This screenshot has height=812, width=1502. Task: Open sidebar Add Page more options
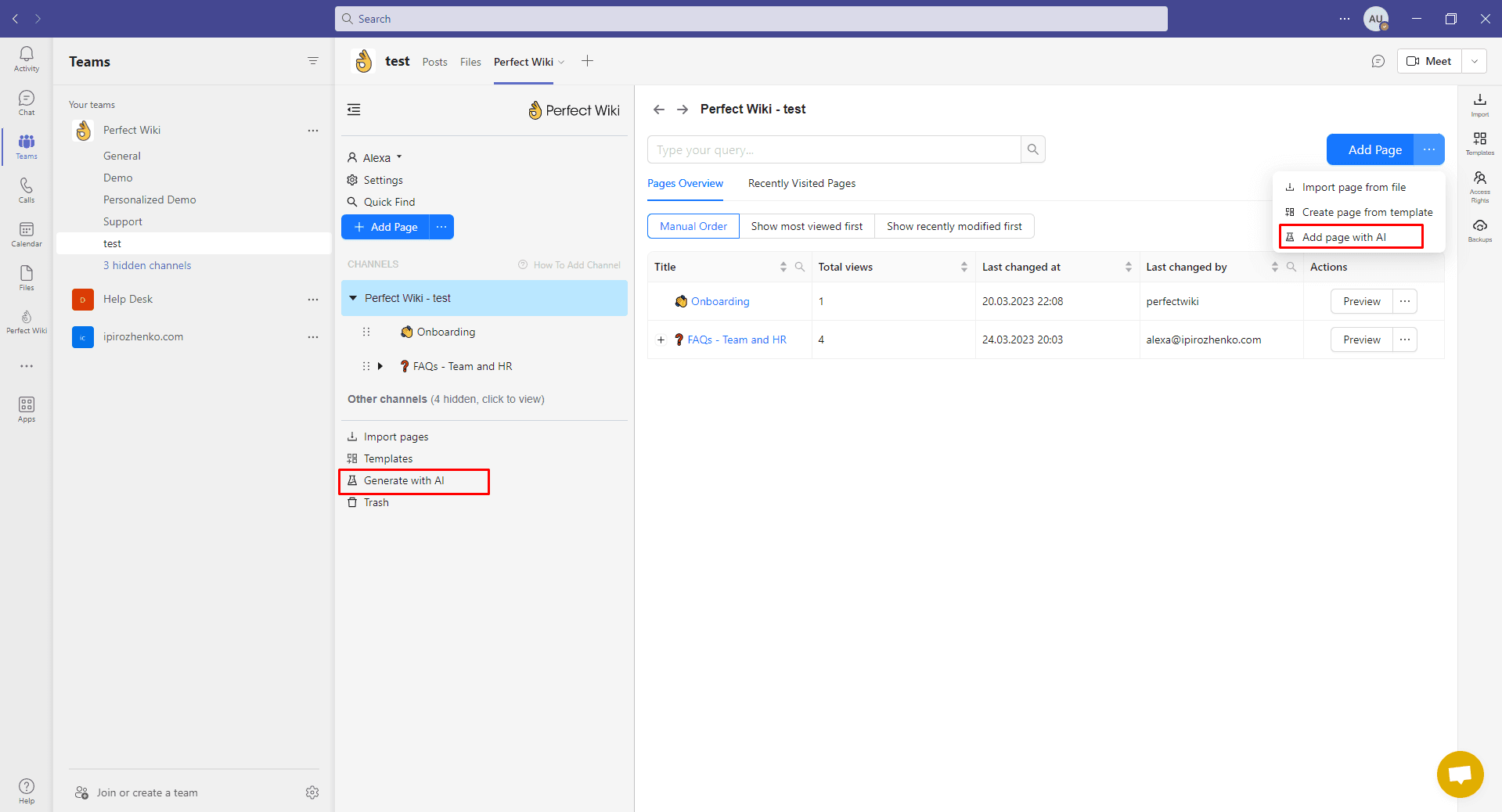tap(441, 227)
